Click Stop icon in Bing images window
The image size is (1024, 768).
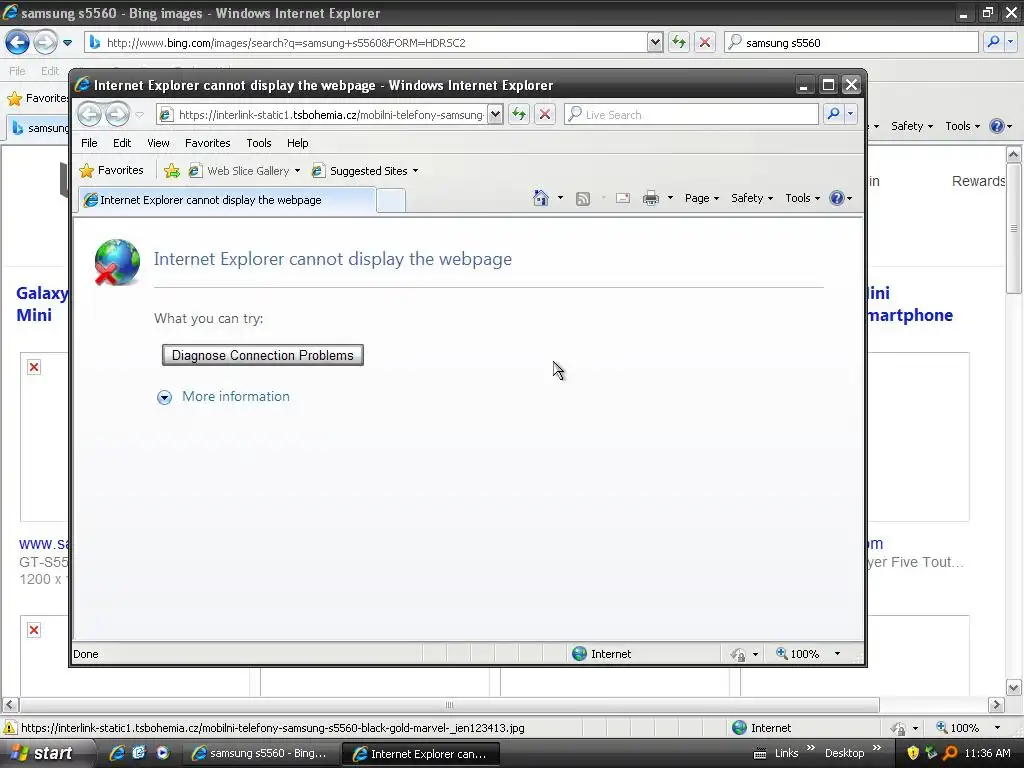(705, 42)
